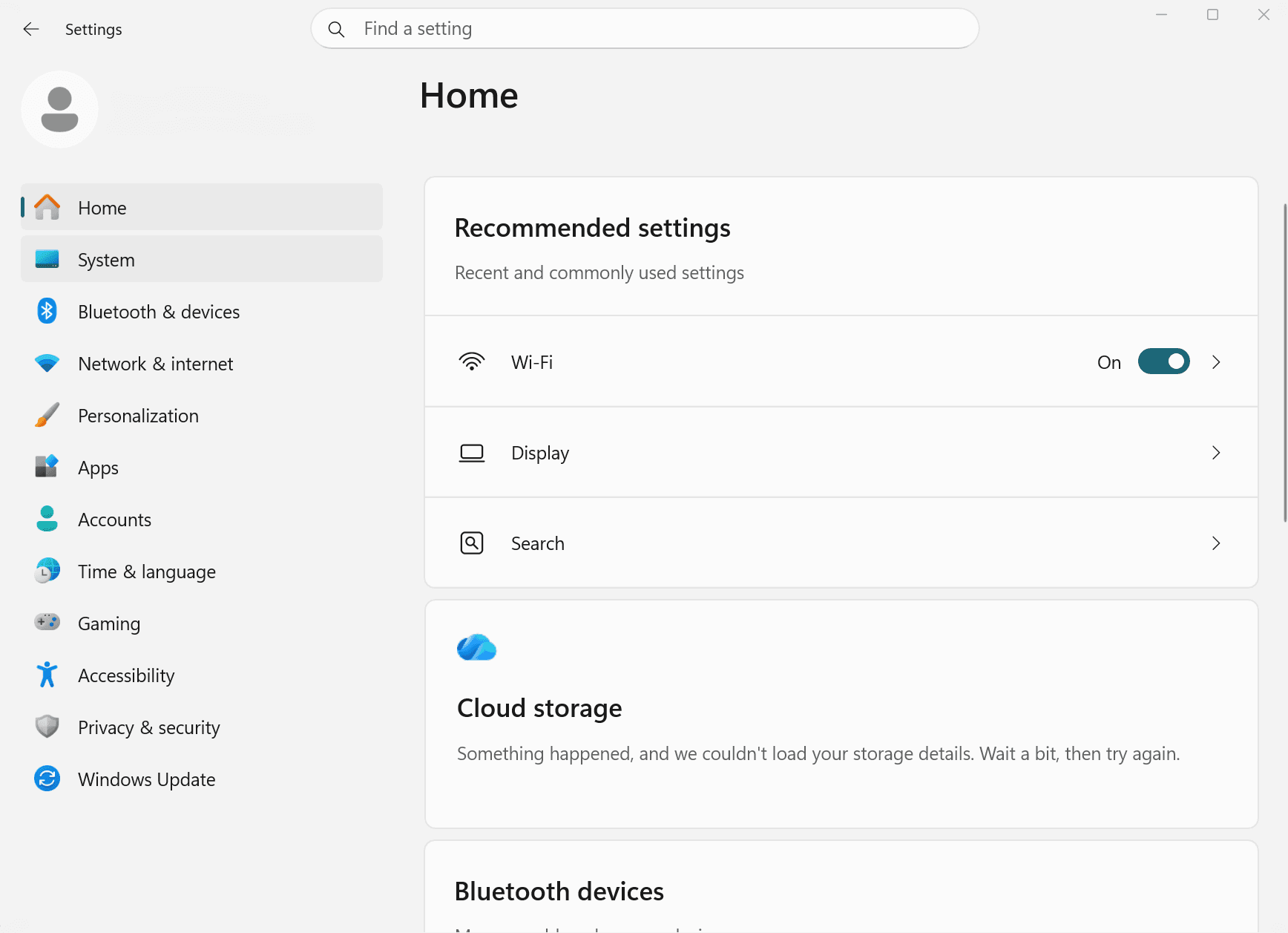Click the Time & language globe icon
Viewport: 1288px width, 933px height.
tap(47, 571)
